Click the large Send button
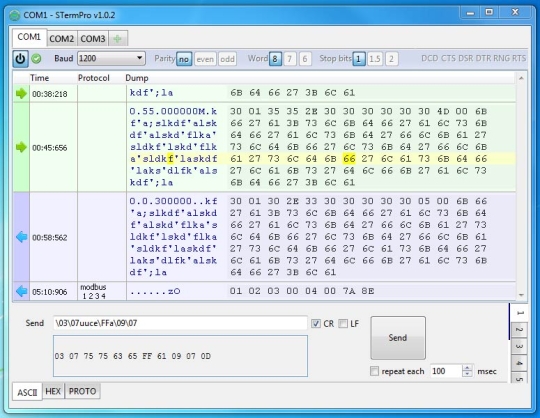 (x=398, y=338)
